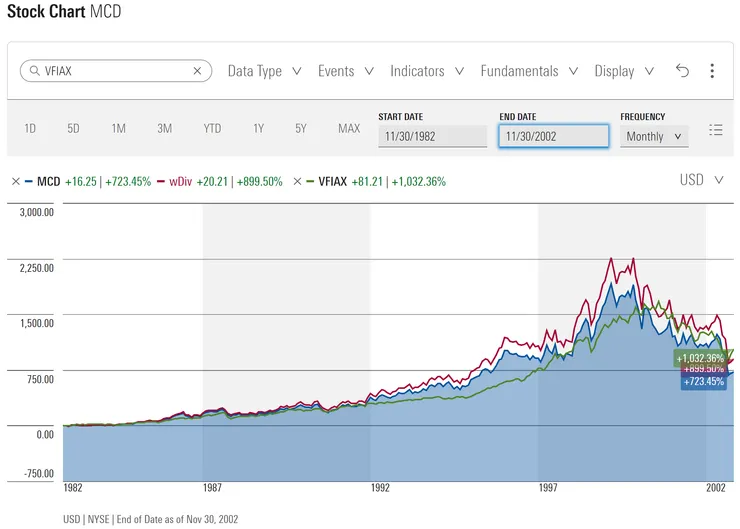Open the Monthly frequency selector

click(x=654, y=136)
